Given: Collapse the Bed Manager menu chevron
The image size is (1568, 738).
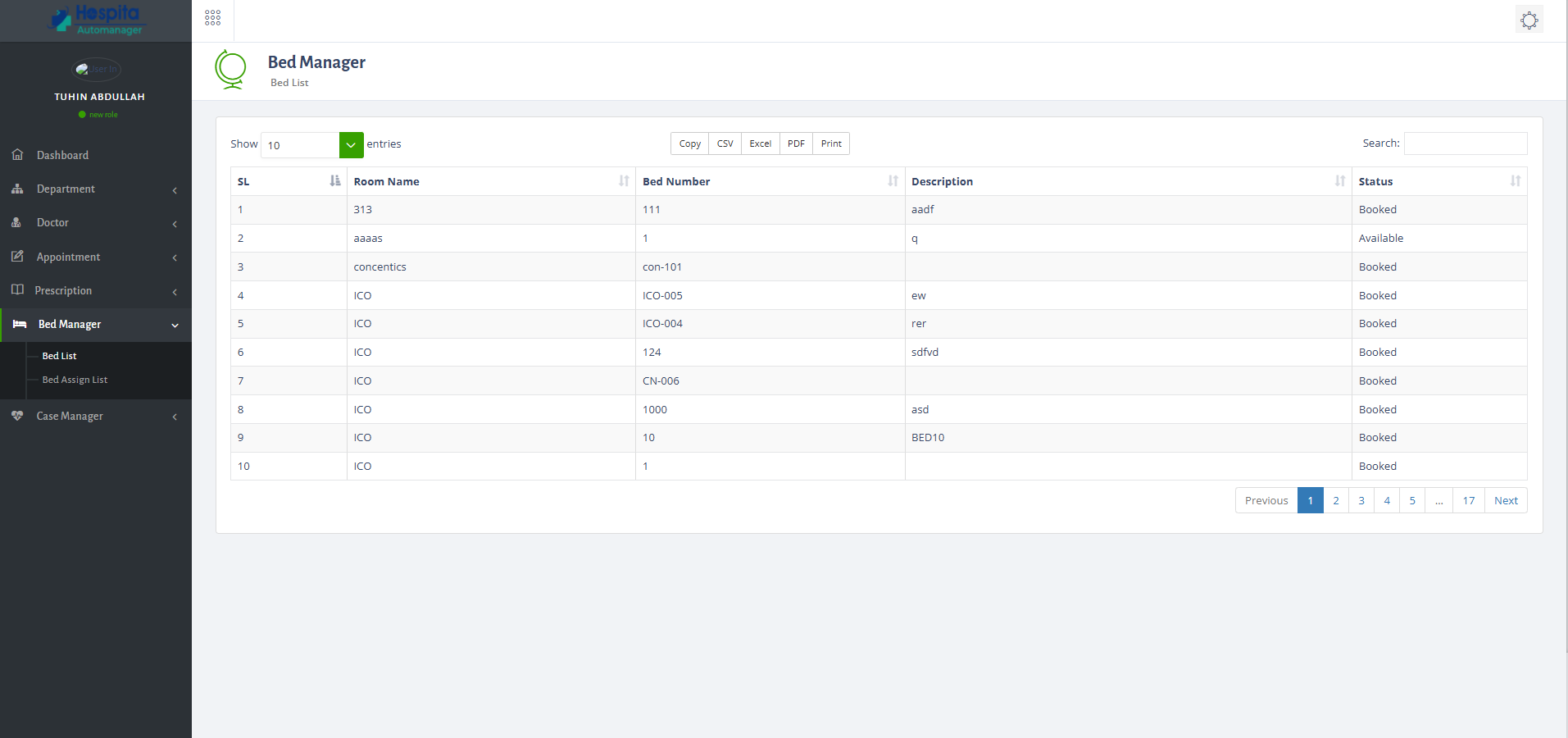Looking at the screenshot, I should (x=175, y=326).
